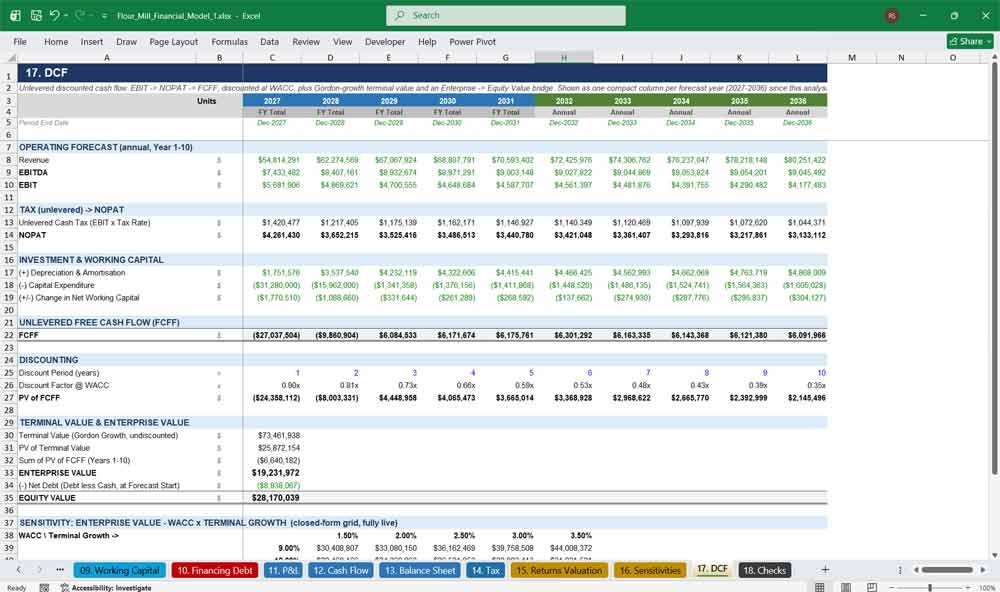
Task: Switch to Page Break Preview
Action: pos(872,588)
